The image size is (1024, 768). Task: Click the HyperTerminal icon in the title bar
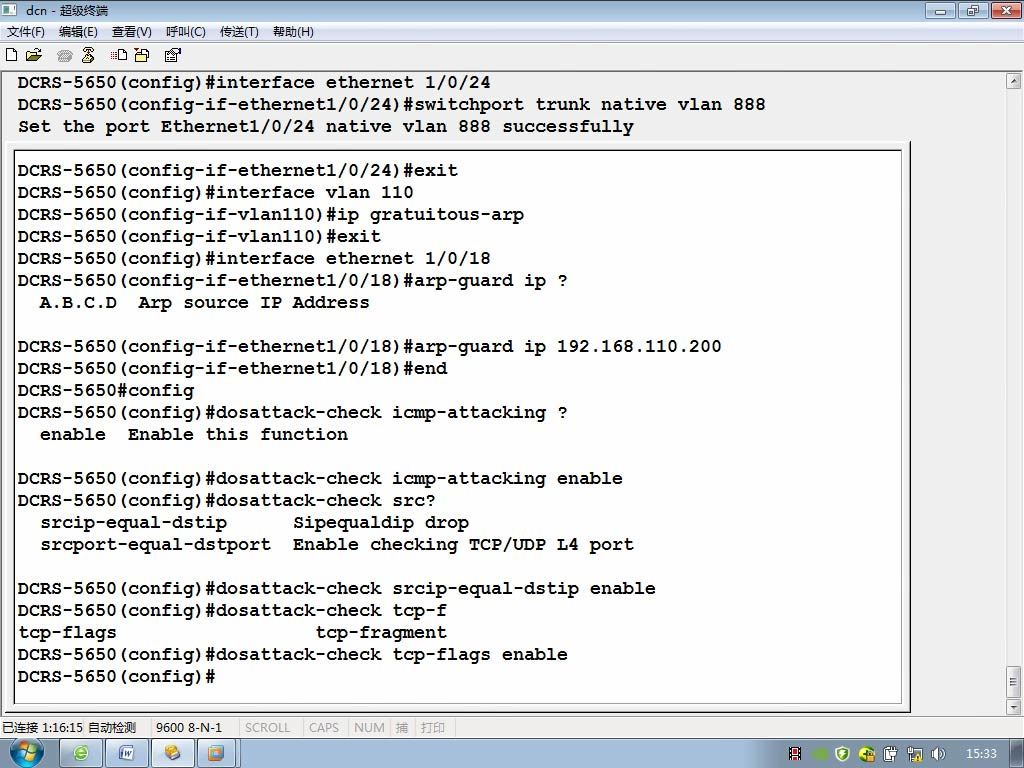[x=10, y=10]
